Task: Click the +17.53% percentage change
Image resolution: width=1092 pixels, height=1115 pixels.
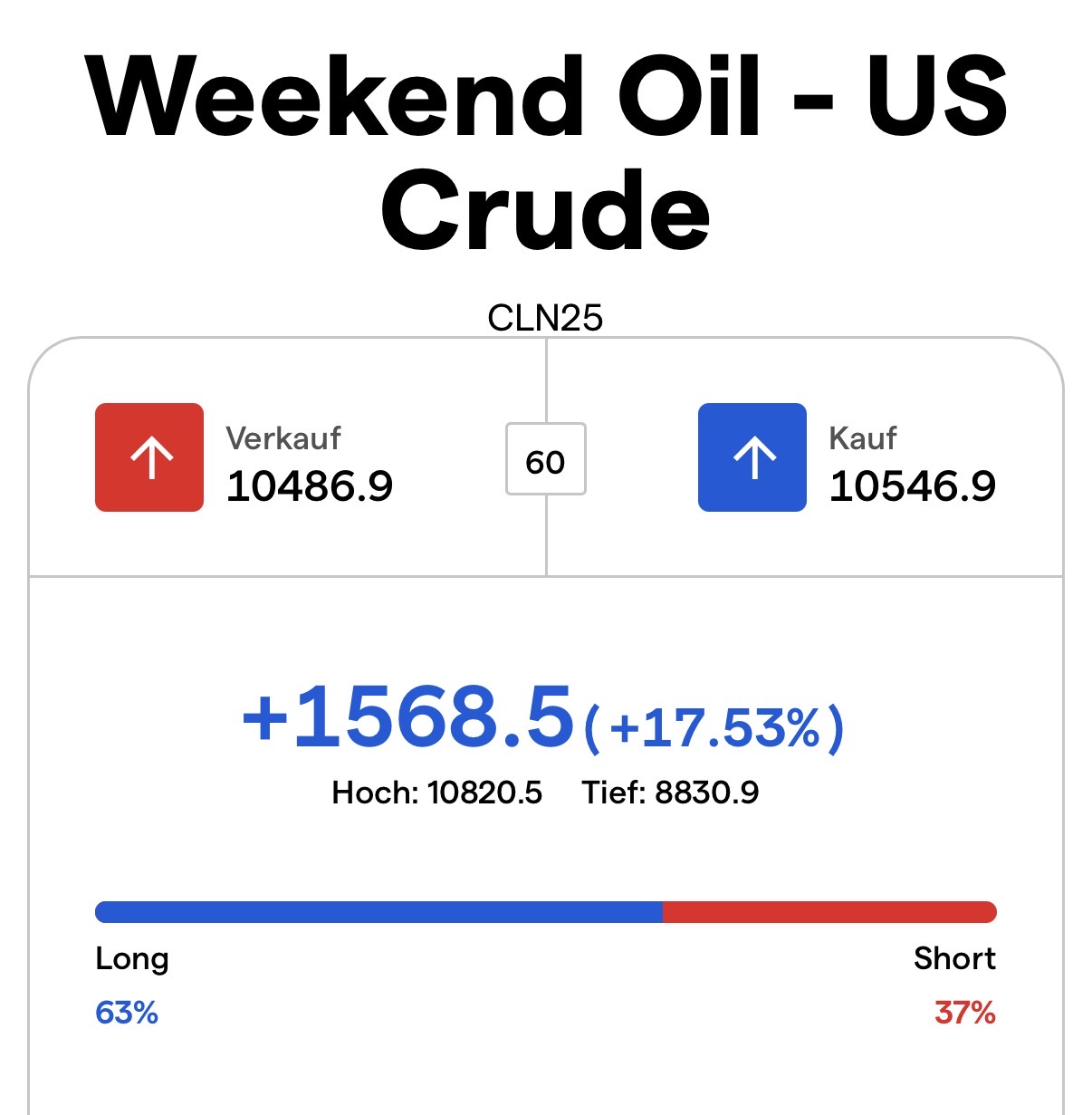Action: [714, 727]
